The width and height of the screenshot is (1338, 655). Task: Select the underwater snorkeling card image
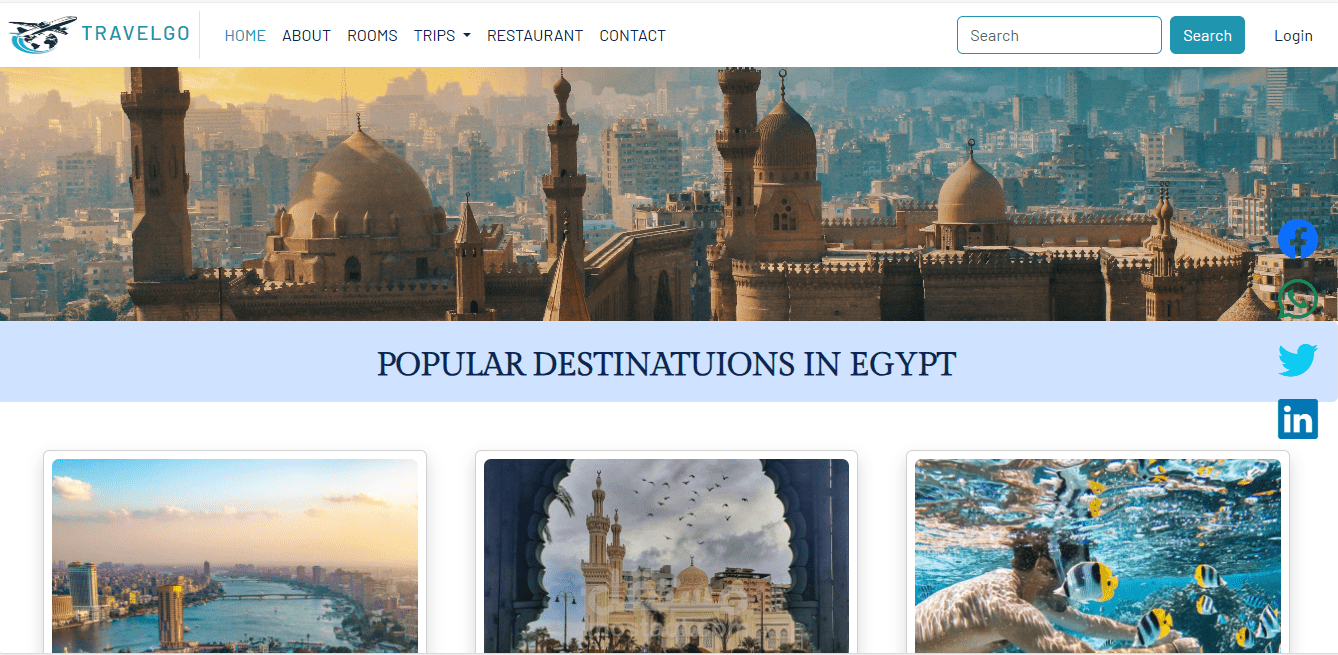point(1098,556)
